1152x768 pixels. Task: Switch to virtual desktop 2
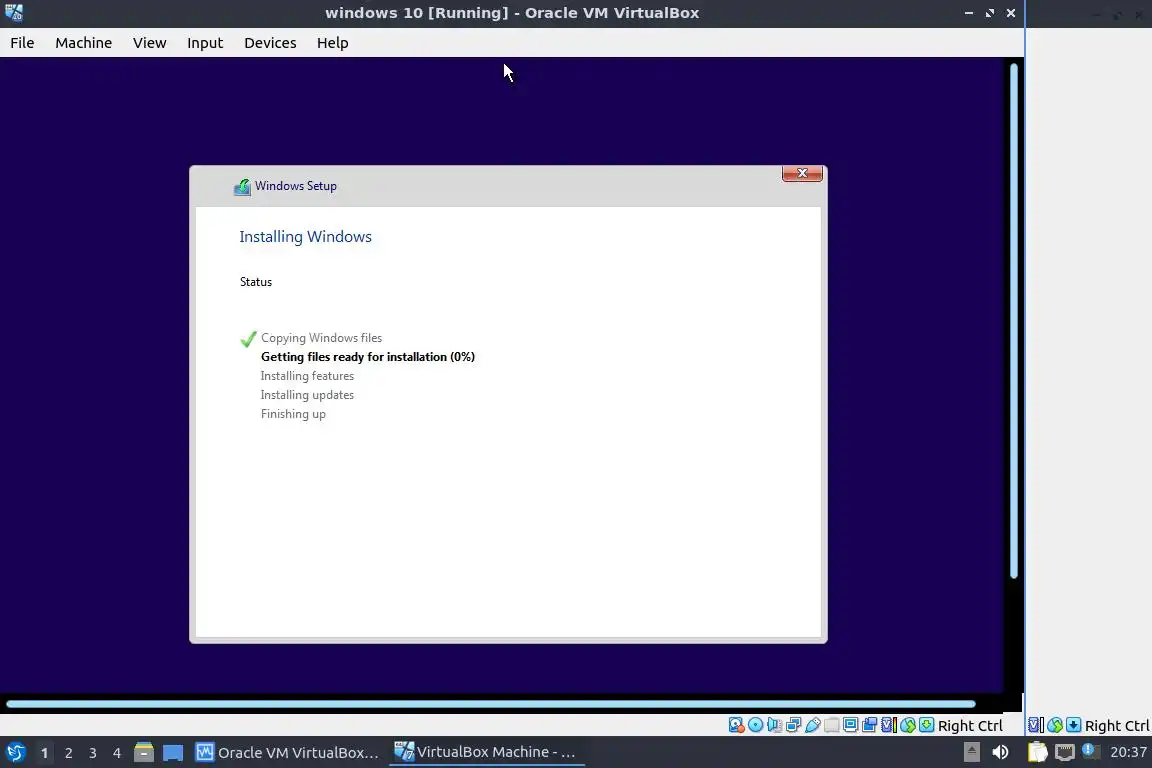coord(68,753)
